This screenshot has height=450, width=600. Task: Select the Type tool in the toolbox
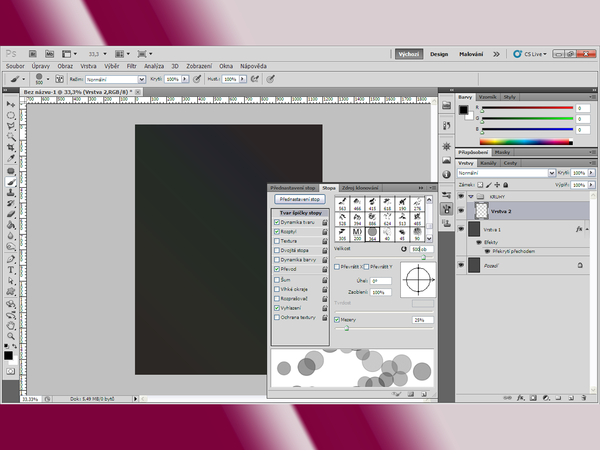[x=11, y=270]
